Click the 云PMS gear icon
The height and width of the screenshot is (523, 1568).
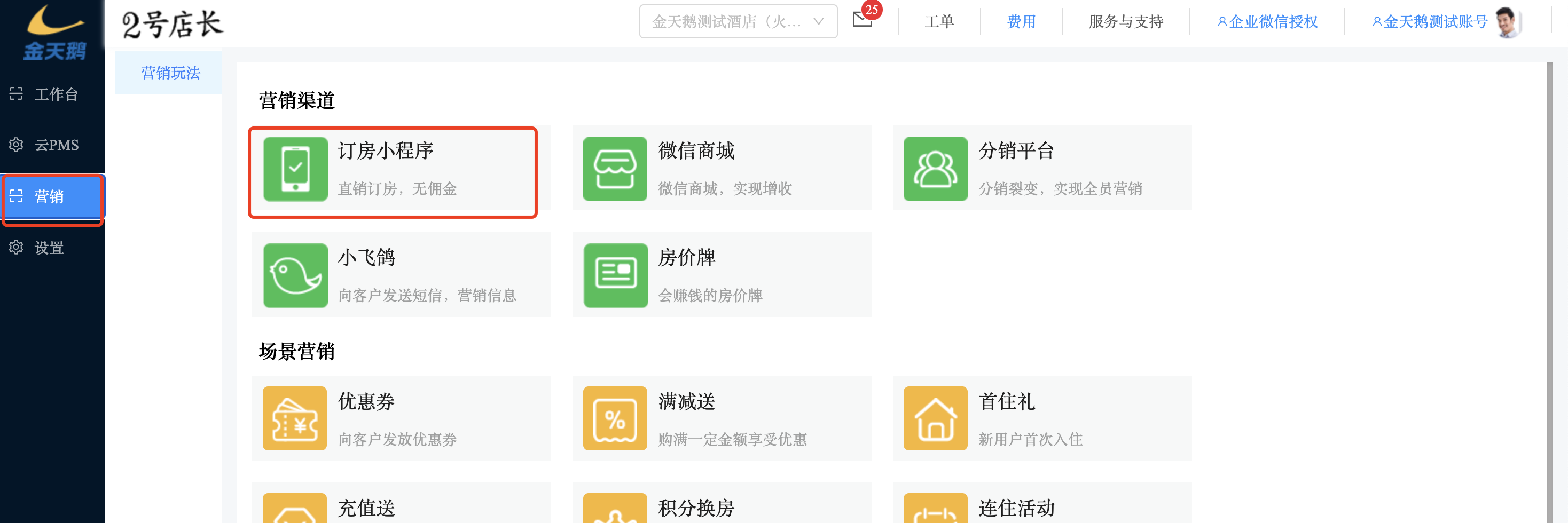pos(16,145)
